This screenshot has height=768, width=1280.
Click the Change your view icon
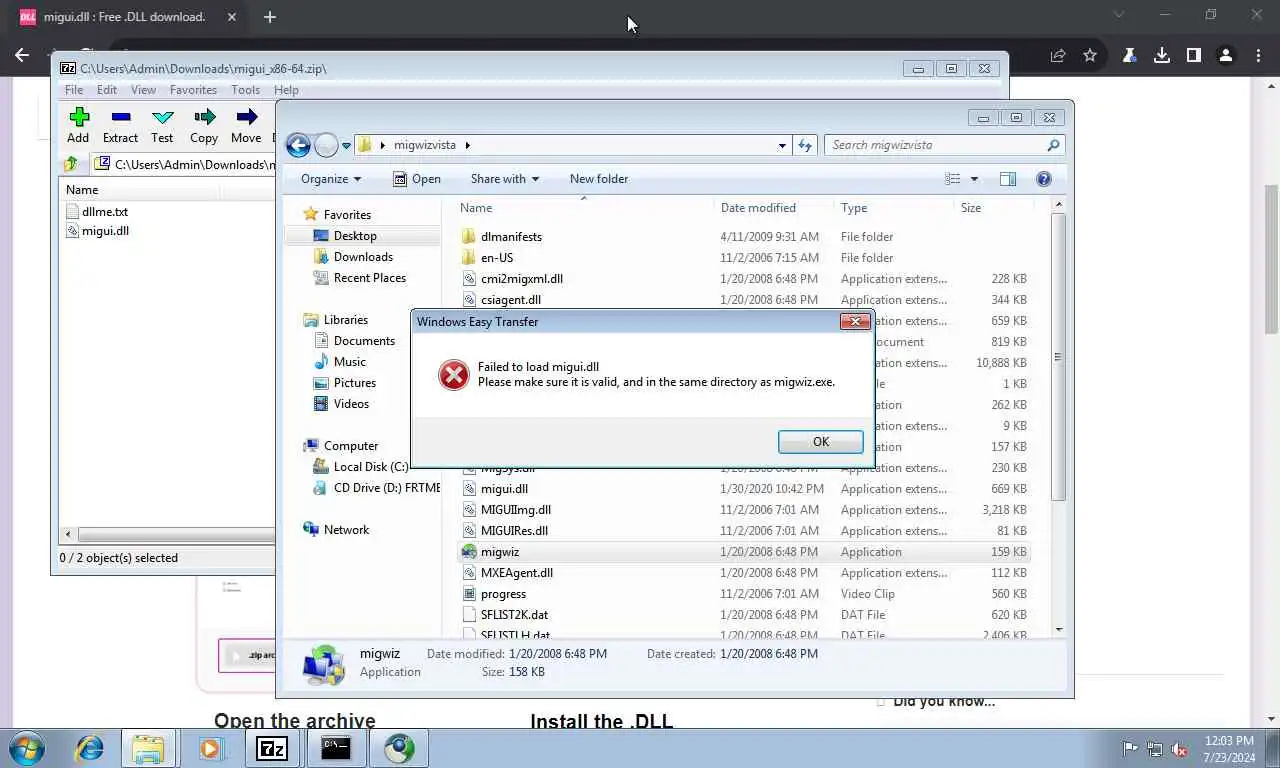953,179
